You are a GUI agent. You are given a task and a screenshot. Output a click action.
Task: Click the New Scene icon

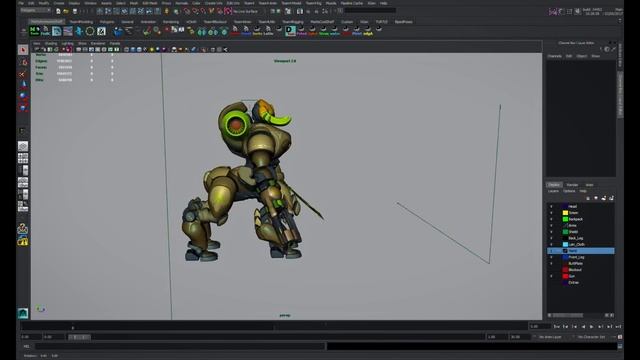coord(58,11)
